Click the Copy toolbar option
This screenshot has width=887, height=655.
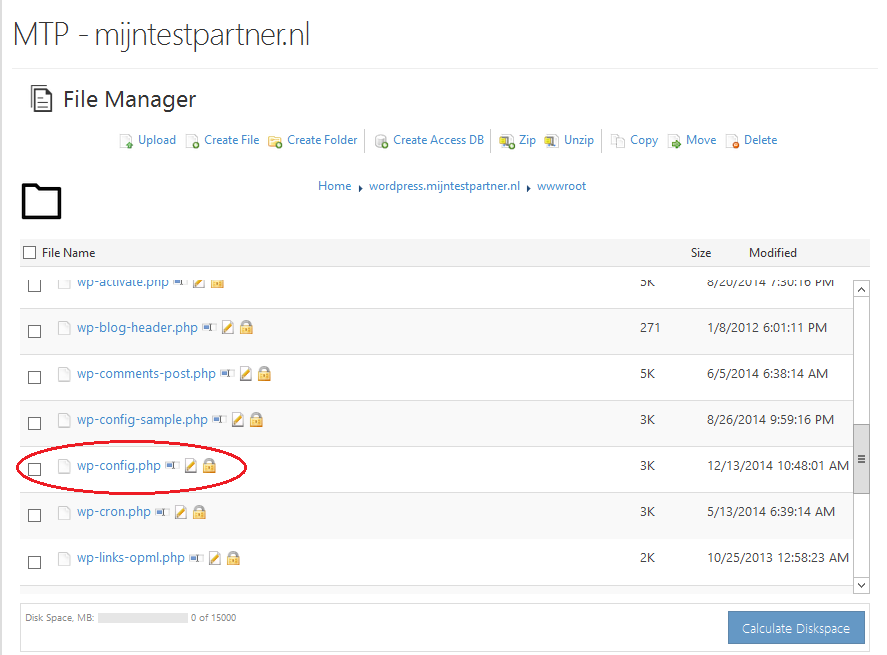point(644,140)
